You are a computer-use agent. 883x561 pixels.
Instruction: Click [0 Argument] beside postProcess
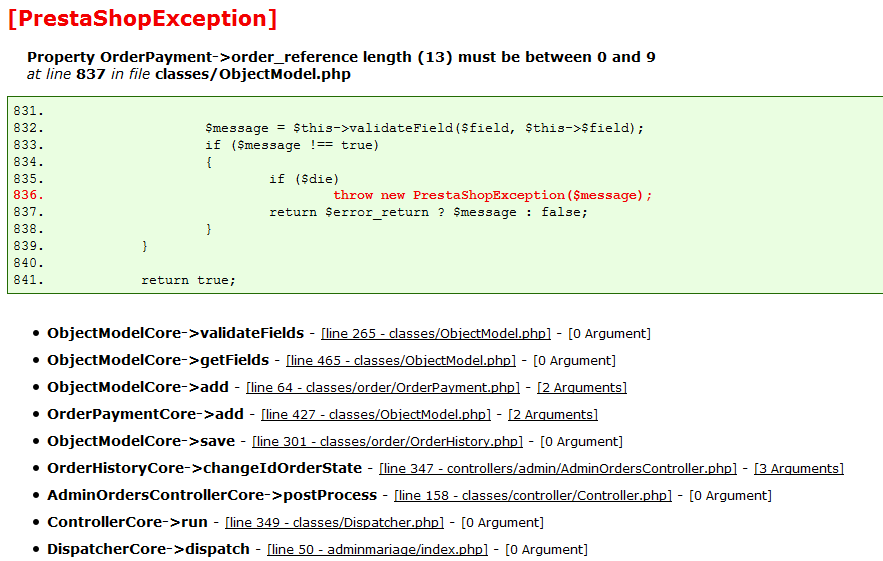tap(730, 496)
